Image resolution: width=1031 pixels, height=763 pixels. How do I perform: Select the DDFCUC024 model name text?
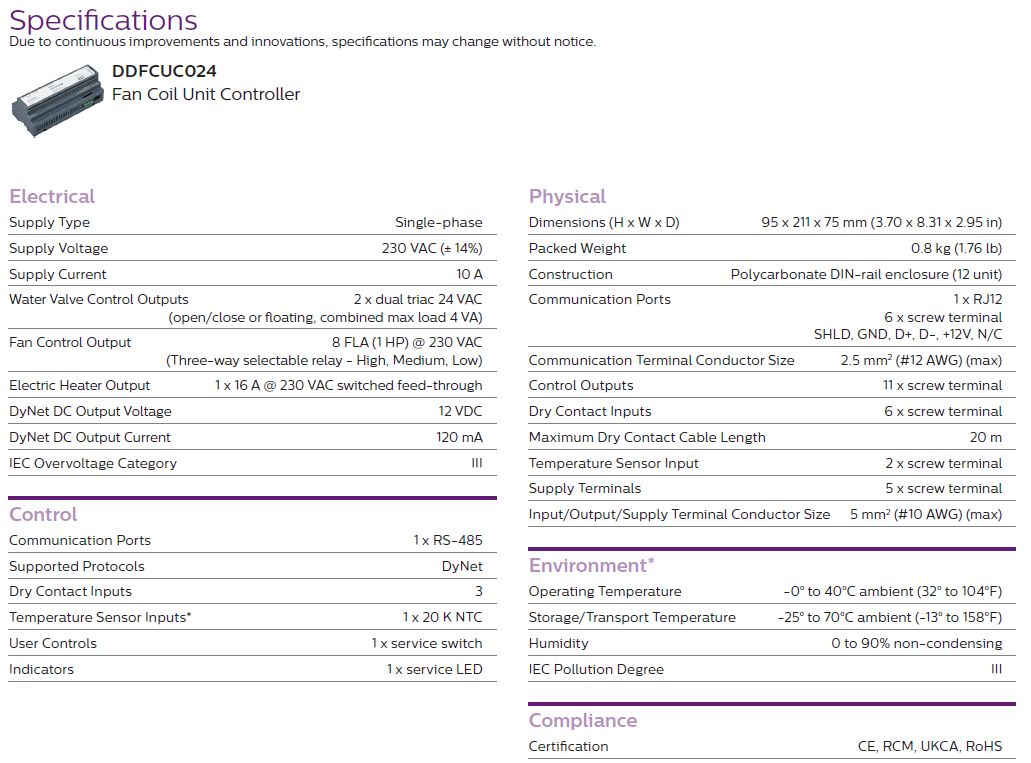pyautogui.click(x=164, y=71)
